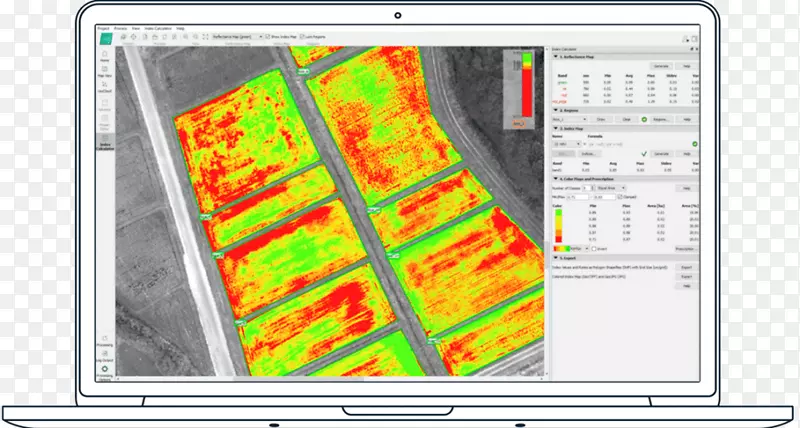This screenshot has width=800, height=428.
Task: Switch to Map View in sidebar
Action: [x=105, y=71]
